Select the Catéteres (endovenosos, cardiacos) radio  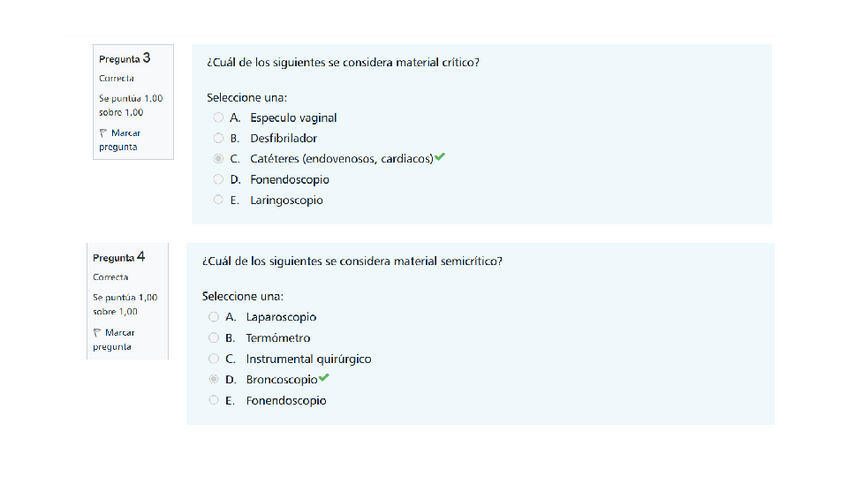click(x=218, y=159)
